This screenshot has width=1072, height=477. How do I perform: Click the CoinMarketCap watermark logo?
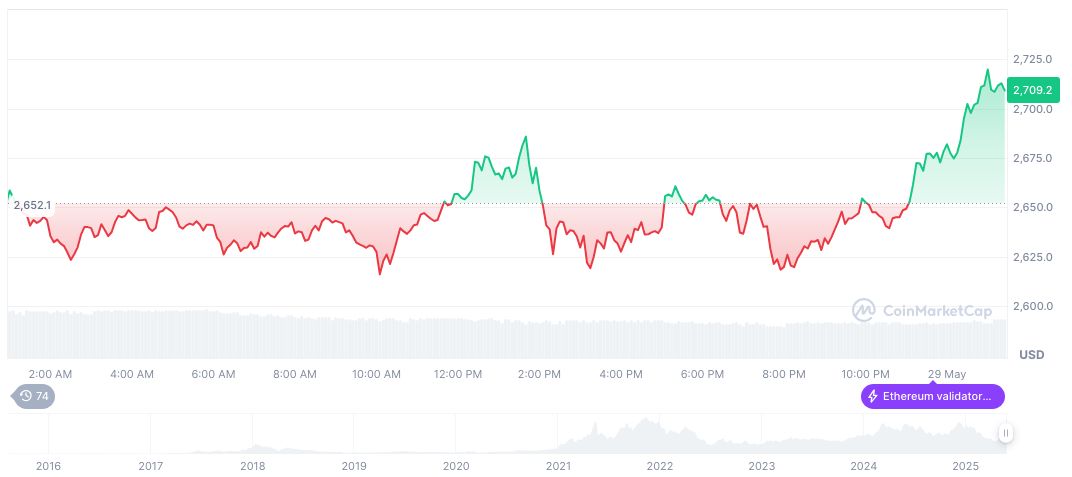click(x=863, y=311)
